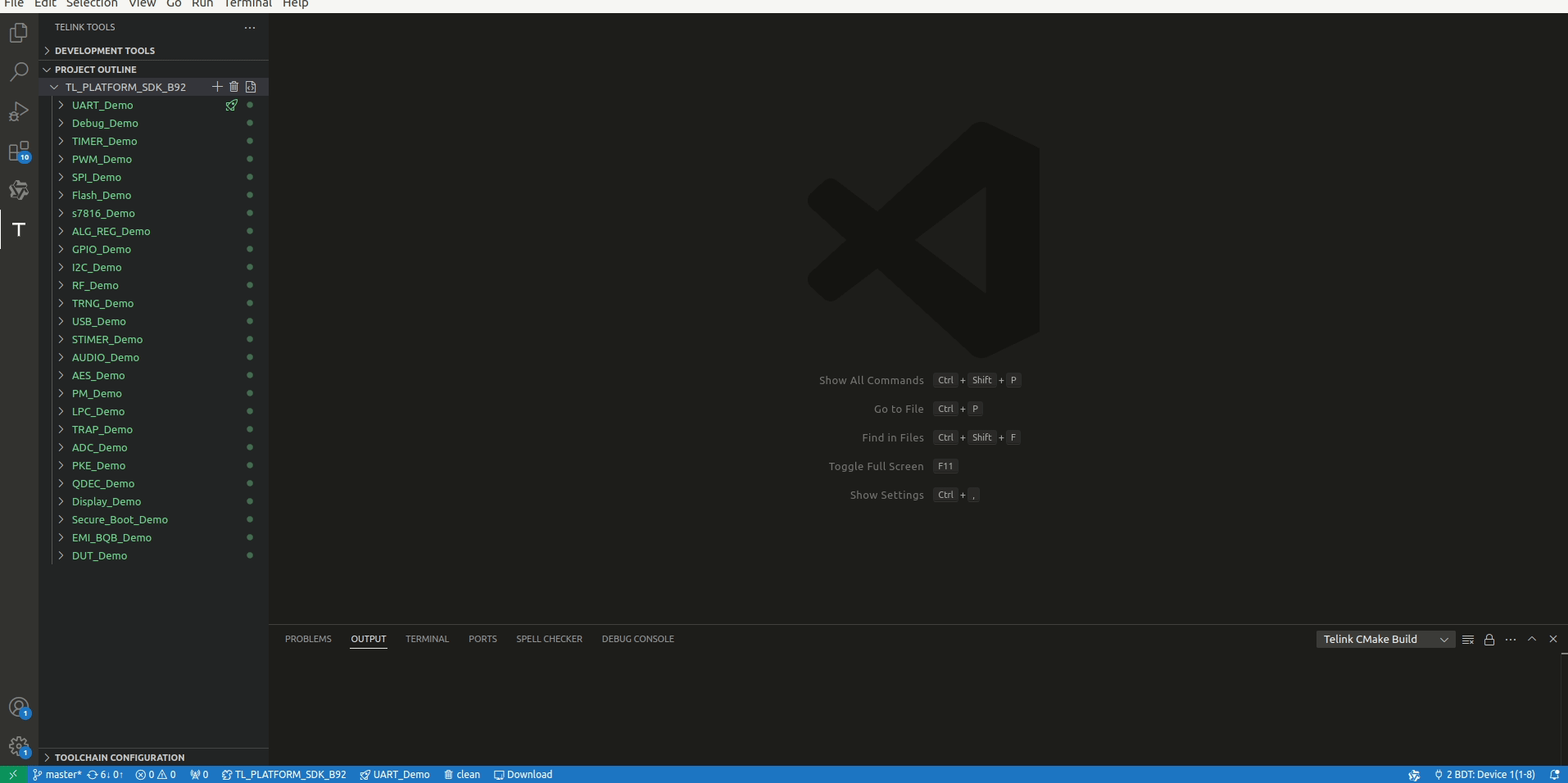This screenshot has height=783, width=1568.
Task: Toggle output scroll lock
Action: [x=1489, y=640]
